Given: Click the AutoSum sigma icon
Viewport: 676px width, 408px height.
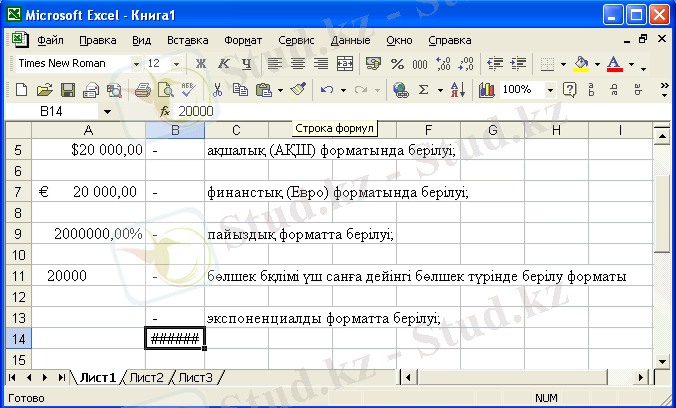Looking at the screenshot, I should [424, 90].
